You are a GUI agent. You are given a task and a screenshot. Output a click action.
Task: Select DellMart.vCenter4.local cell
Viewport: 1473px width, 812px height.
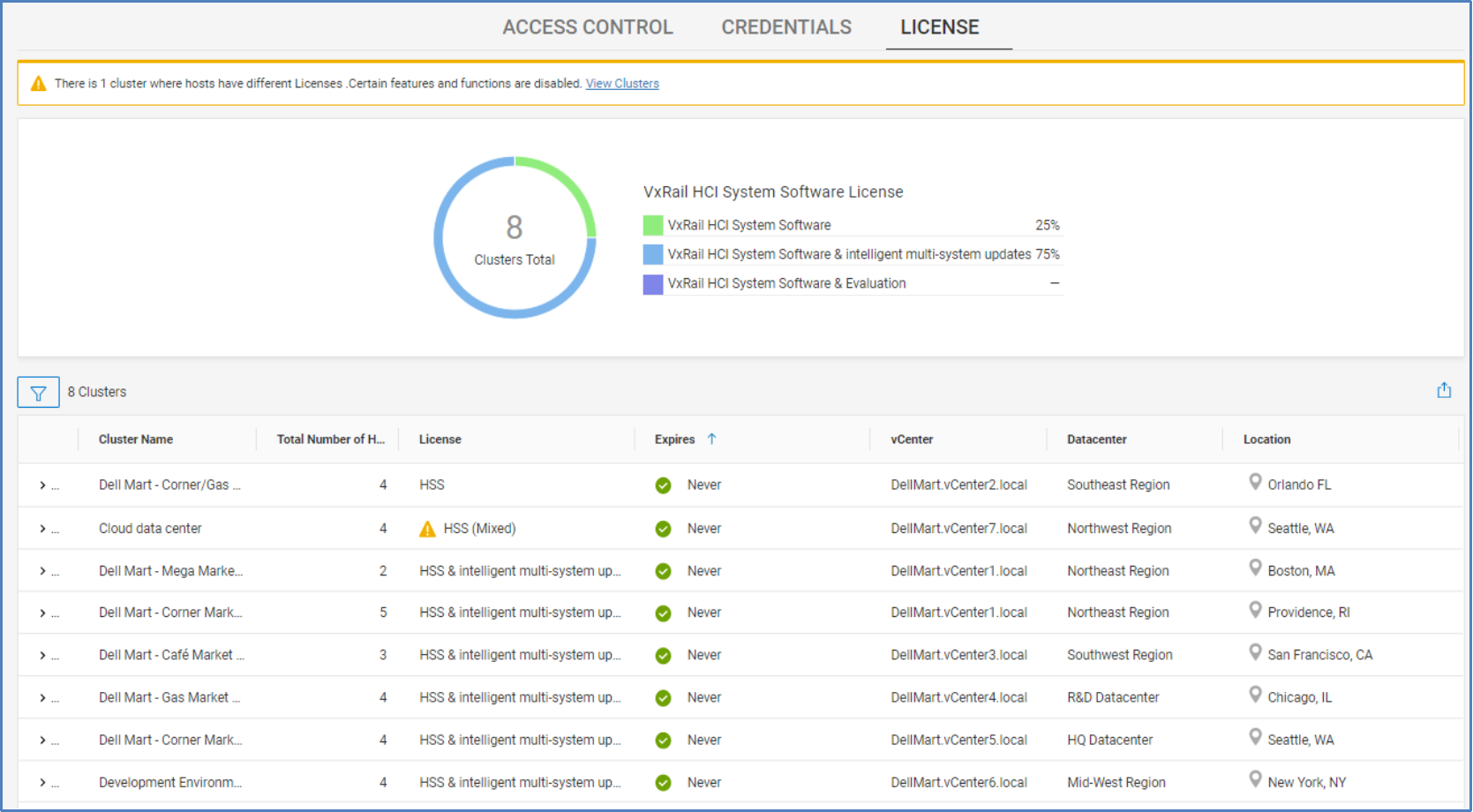pyautogui.click(x=958, y=698)
